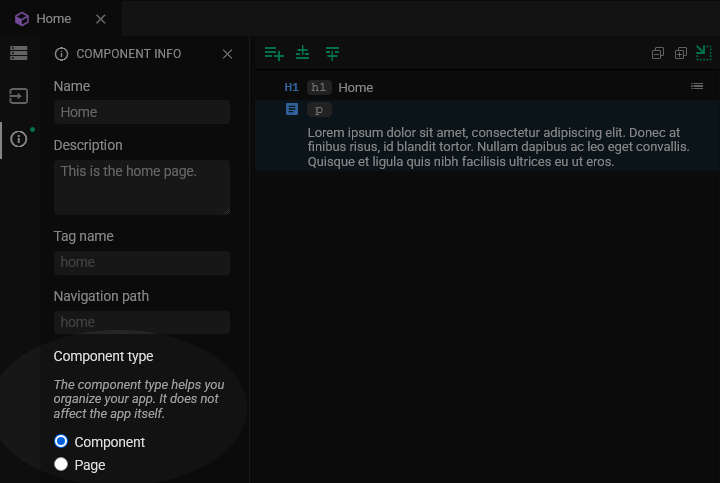Viewport: 720px width, 483px height.
Task: Click the Component type heading
Action: (x=103, y=356)
